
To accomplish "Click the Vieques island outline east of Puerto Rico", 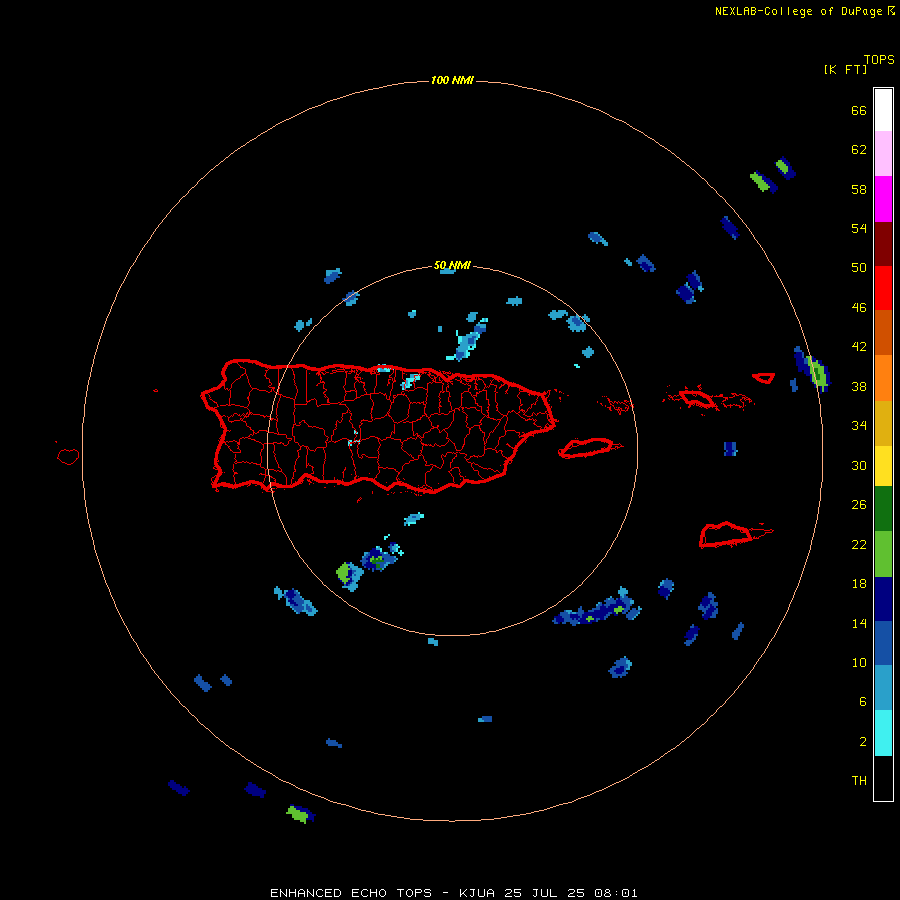I will click(x=589, y=447).
